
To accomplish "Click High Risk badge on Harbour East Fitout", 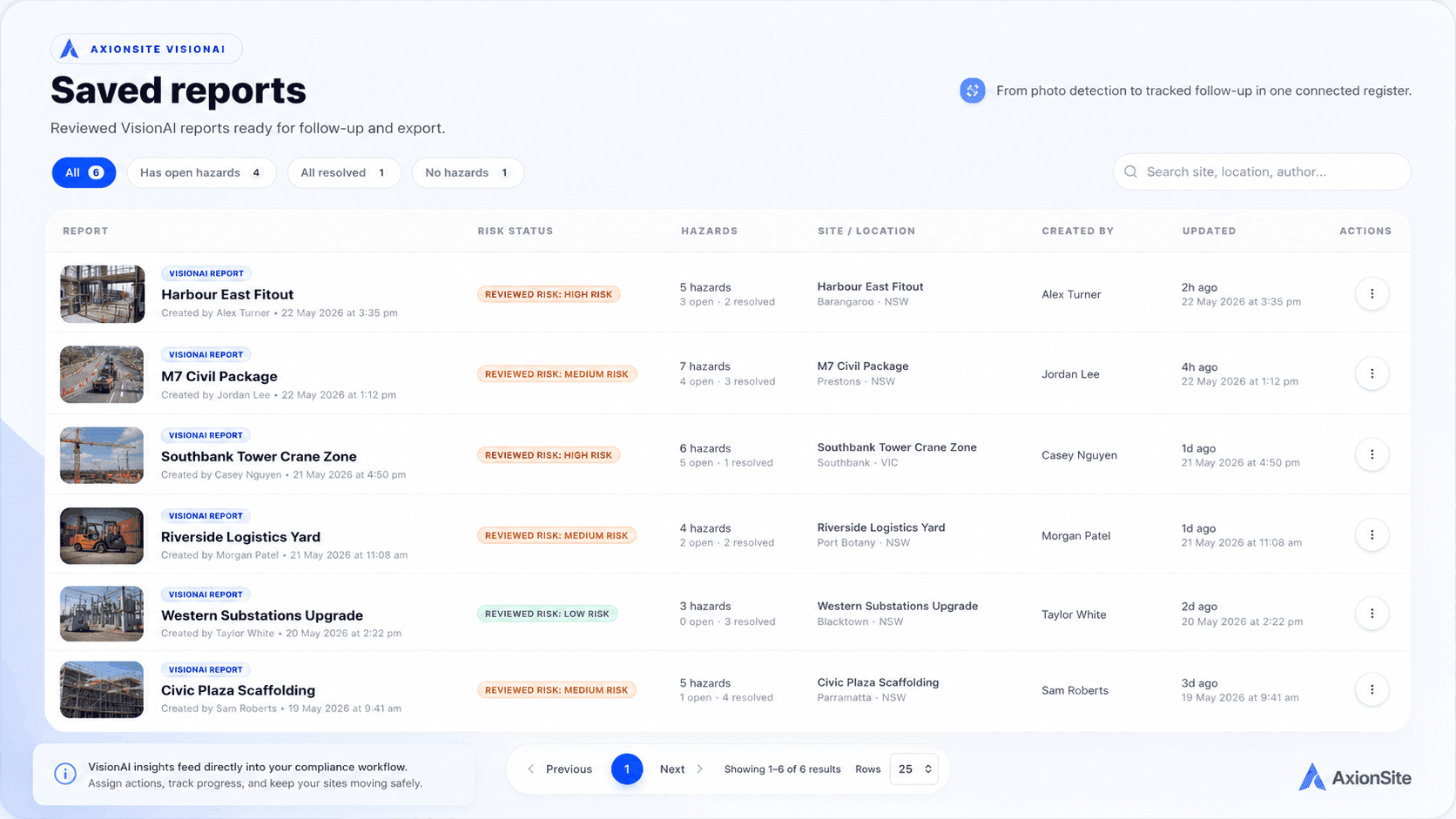I will point(549,294).
